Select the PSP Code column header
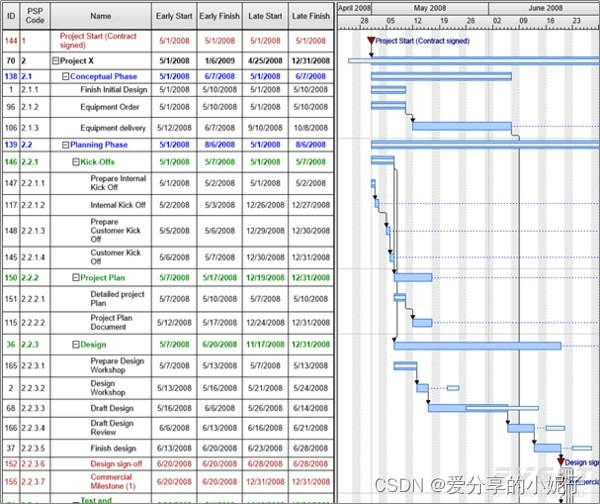Viewport: 600px width, 504px height. point(35,16)
